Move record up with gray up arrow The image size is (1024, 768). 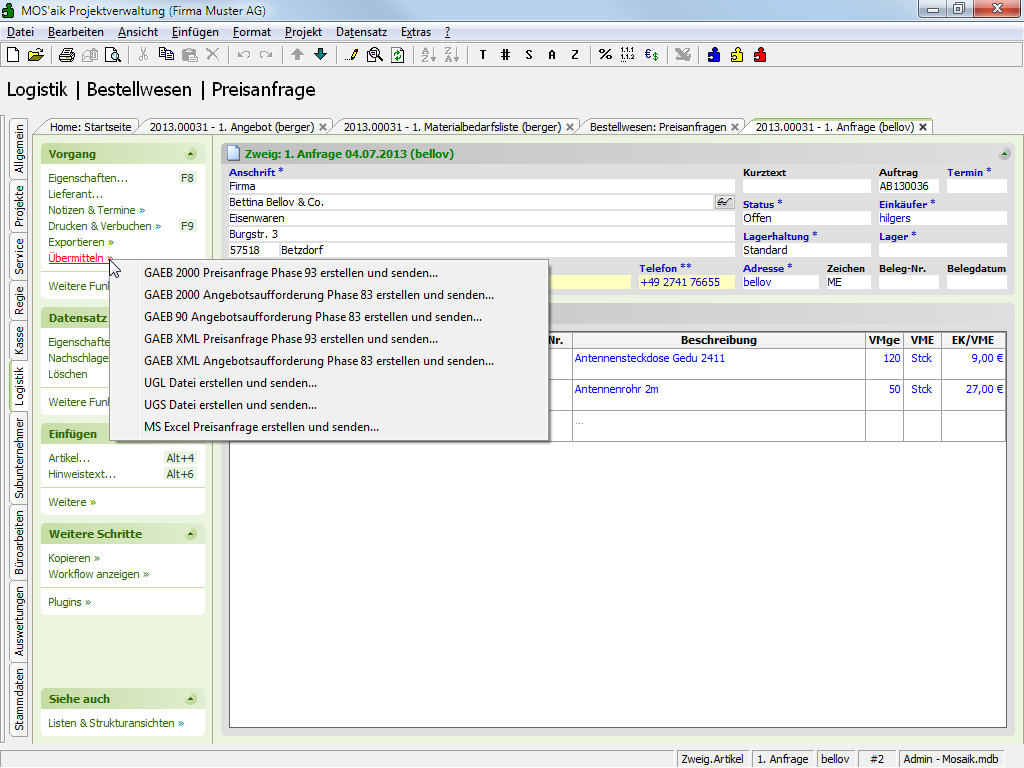[297, 55]
